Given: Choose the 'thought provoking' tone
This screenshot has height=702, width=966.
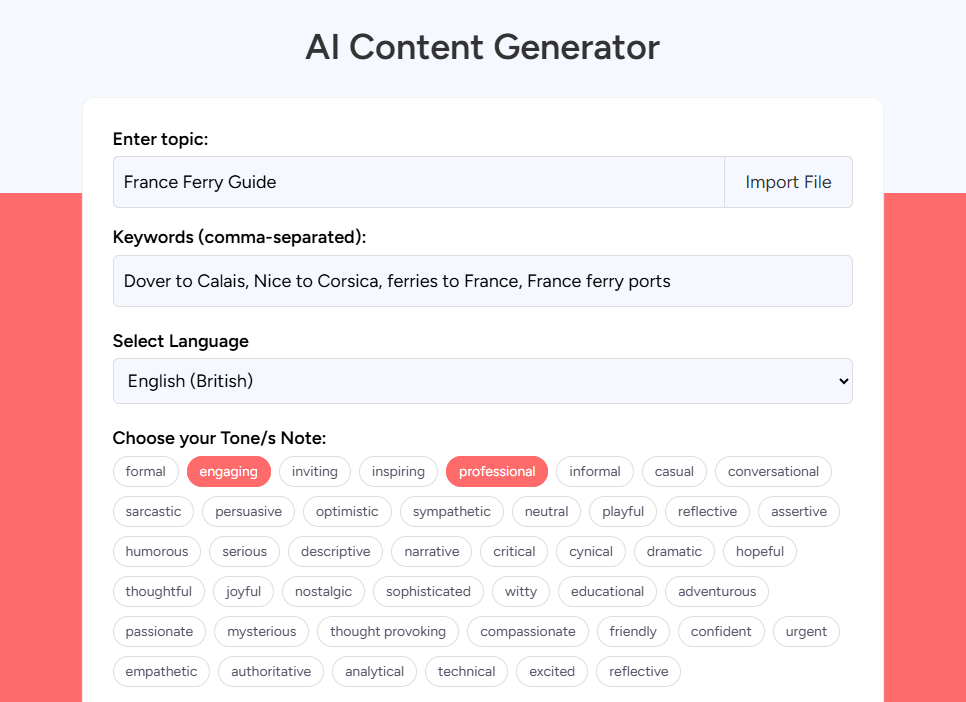Looking at the screenshot, I should (388, 631).
